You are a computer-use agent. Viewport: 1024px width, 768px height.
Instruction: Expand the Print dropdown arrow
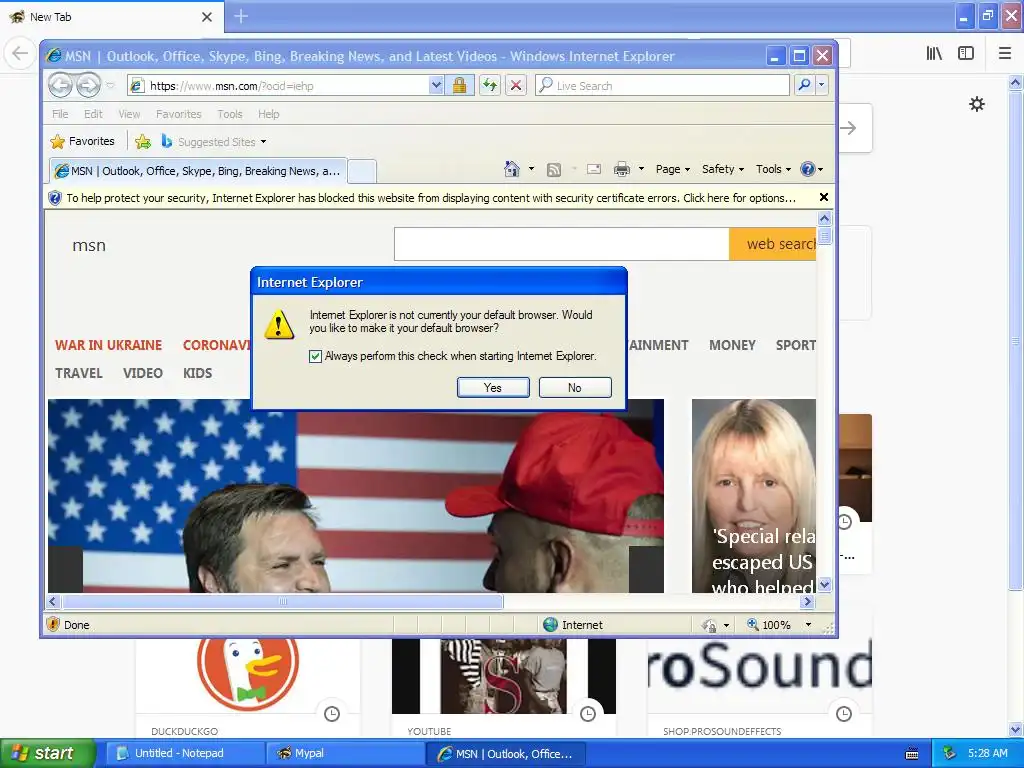(641, 169)
